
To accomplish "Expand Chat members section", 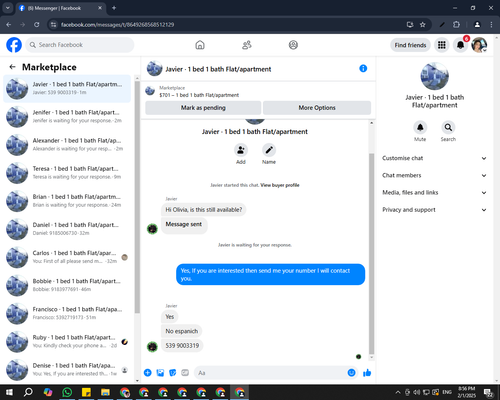I will click(x=434, y=175).
